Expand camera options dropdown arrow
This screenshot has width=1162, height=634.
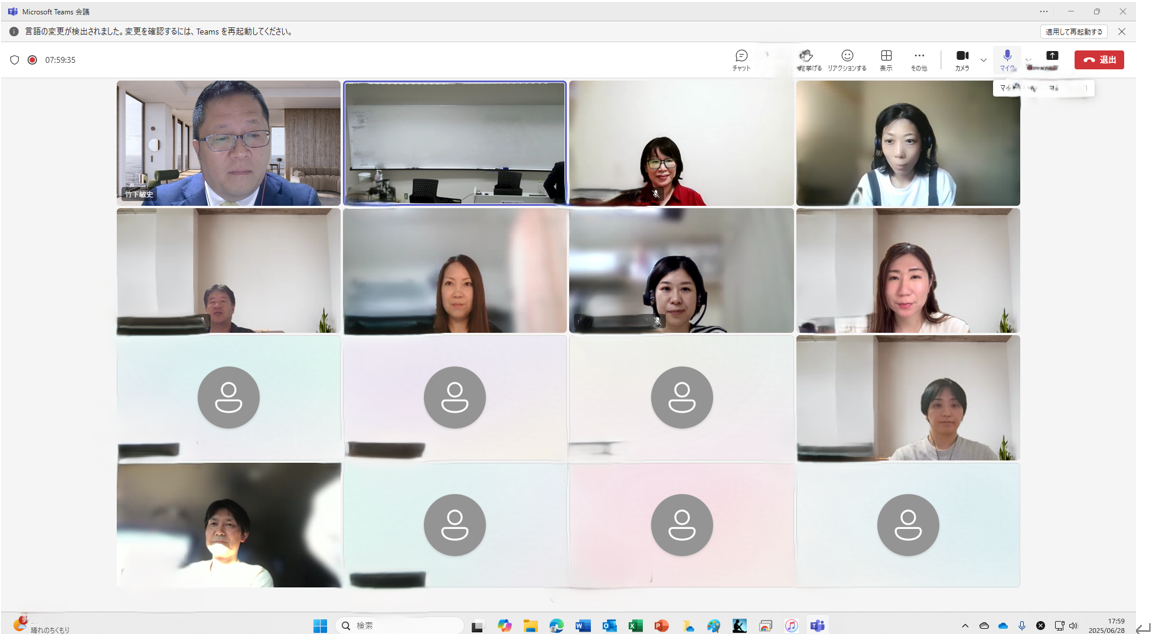[x=983, y=60]
